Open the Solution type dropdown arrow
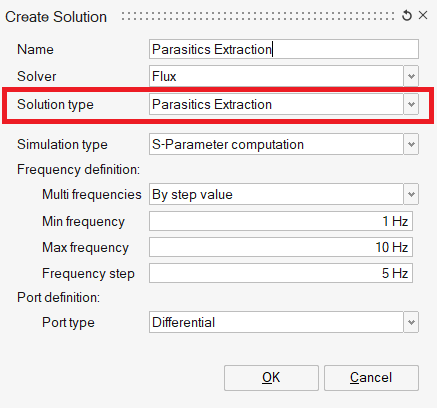This screenshot has height=408, width=440. coord(411,104)
